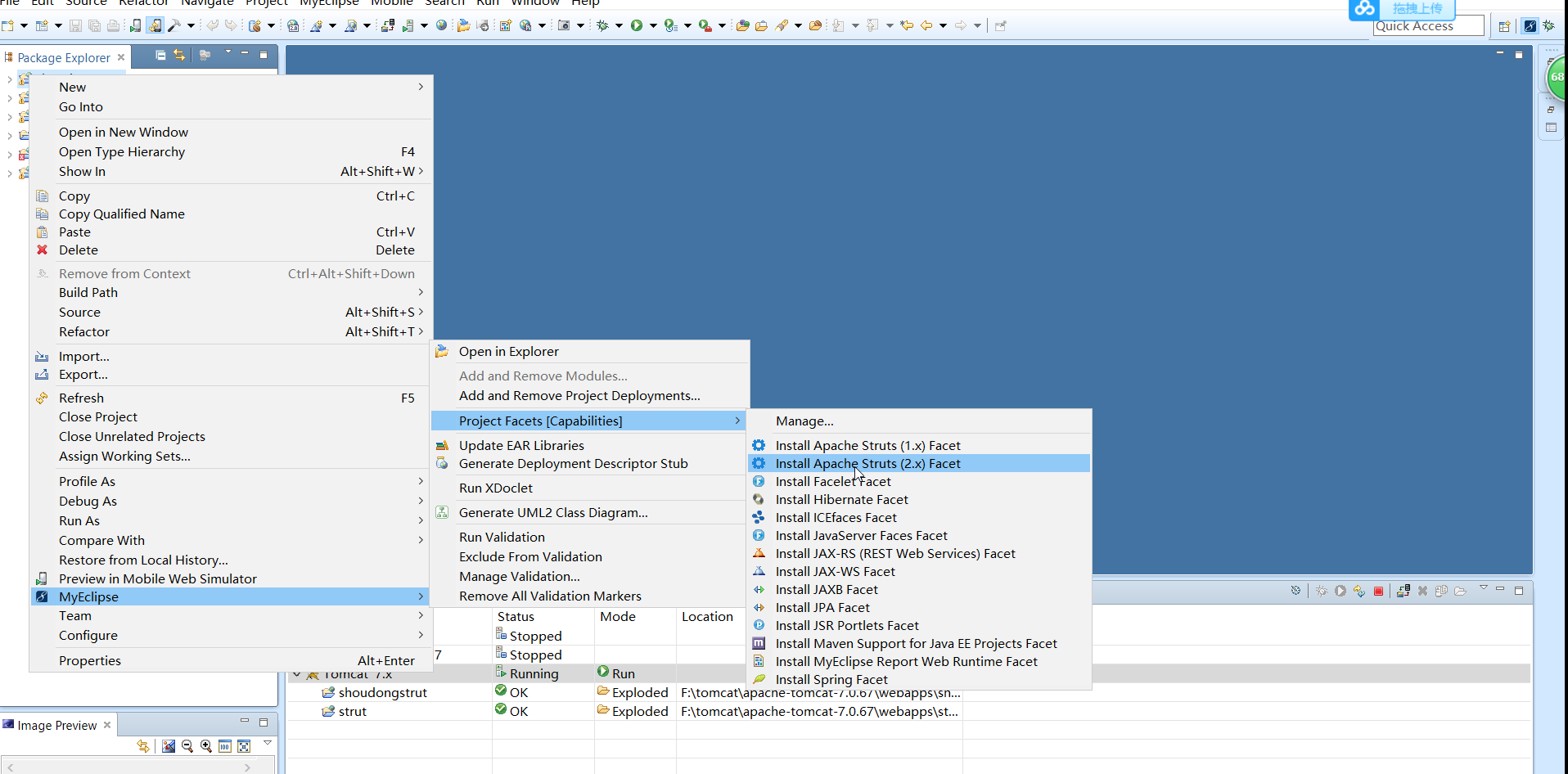Image resolution: width=1568 pixels, height=774 pixels.
Task: Toggle Link with Editor in Package Explorer
Action: pyautogui.click(x=179, y=56)
